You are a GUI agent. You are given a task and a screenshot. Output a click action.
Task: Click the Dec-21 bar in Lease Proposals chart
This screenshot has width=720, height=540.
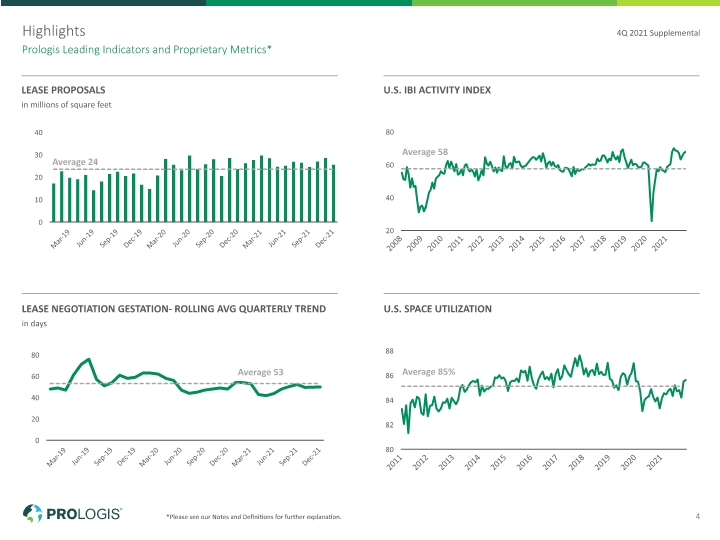click(333, 193)
